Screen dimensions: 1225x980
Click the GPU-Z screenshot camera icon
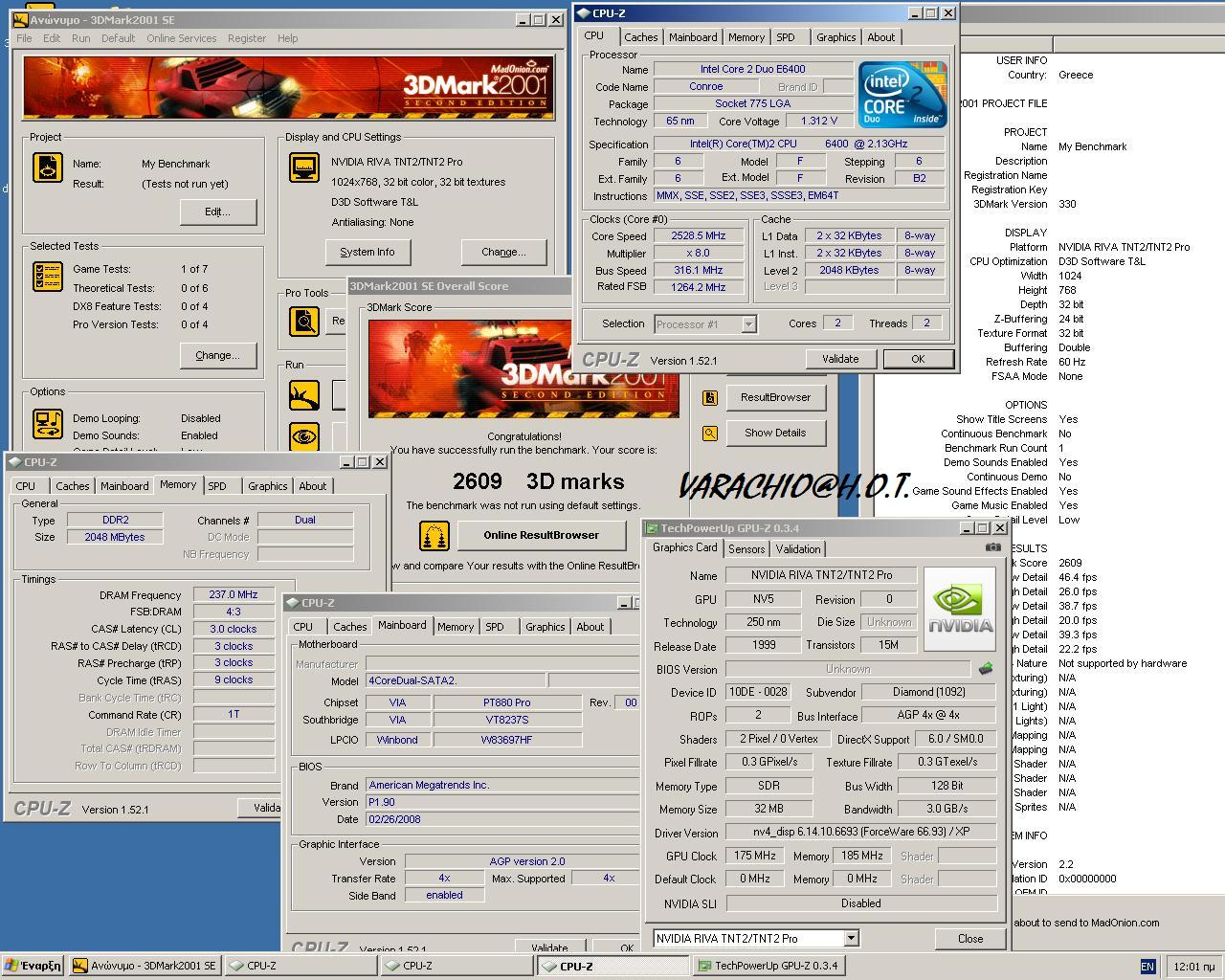[x=992, y=547]
